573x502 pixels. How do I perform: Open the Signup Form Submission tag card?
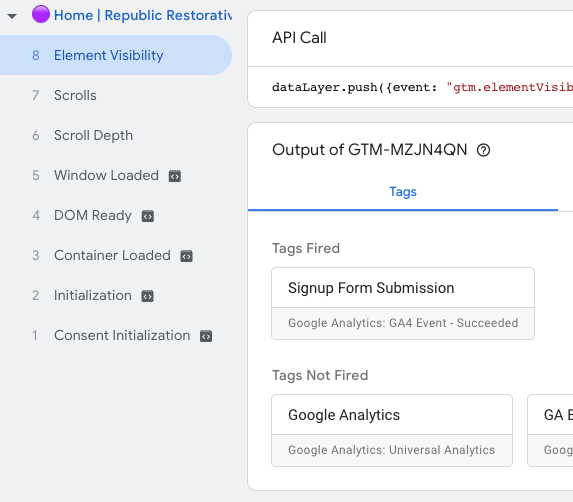click(403, 304)
